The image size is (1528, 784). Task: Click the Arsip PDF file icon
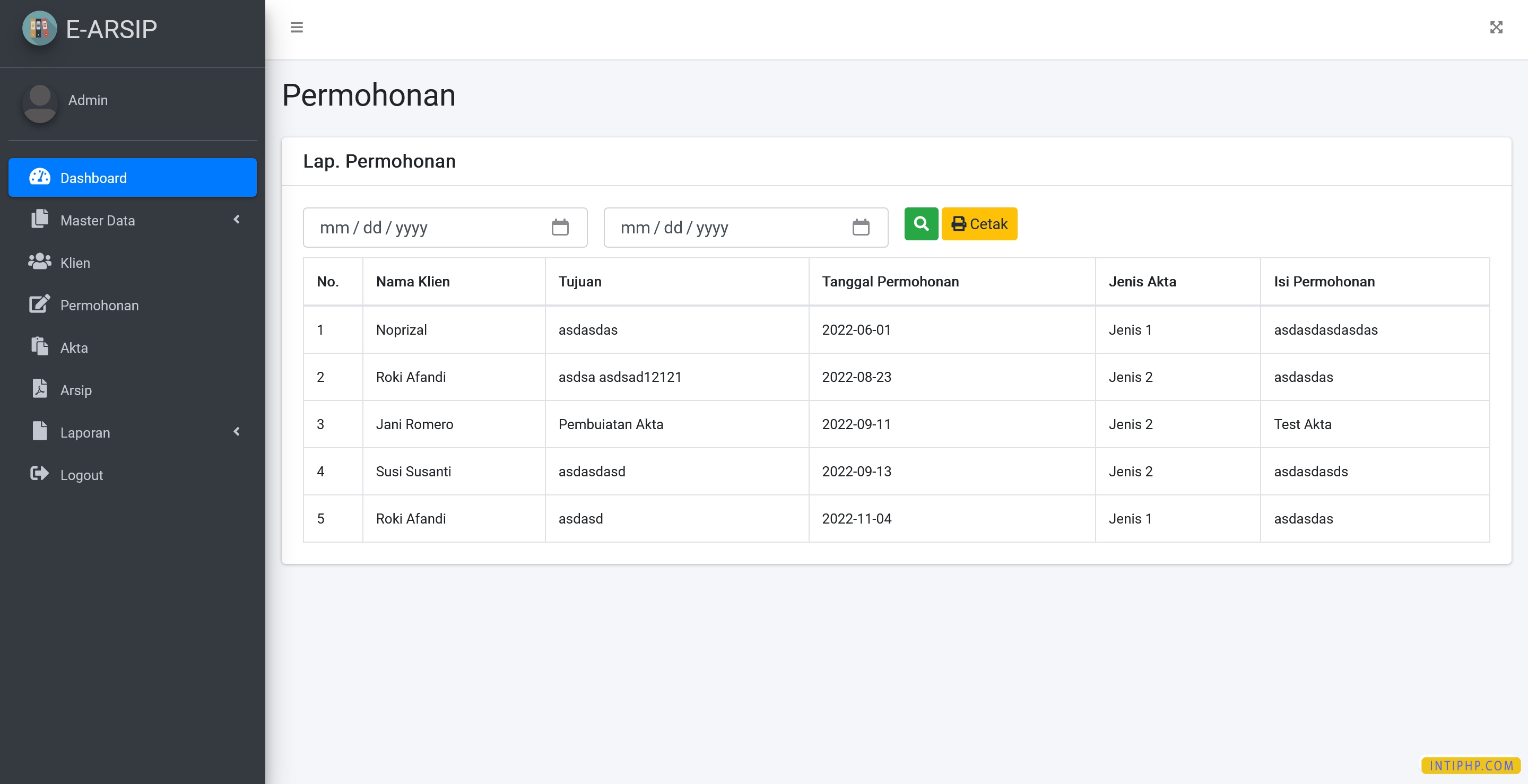point(40,389)
